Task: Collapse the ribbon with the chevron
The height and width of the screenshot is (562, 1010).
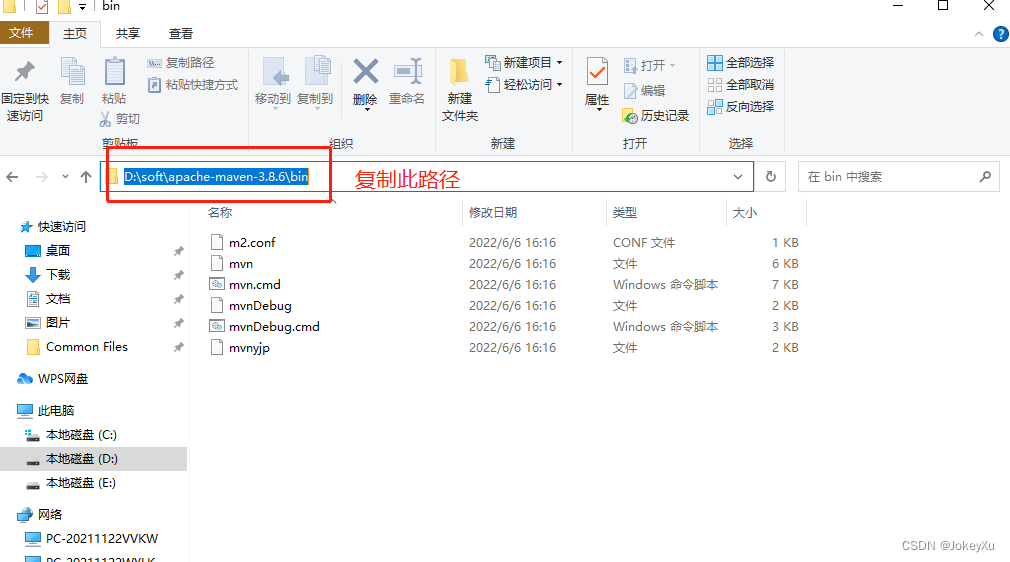Action: click(978, 34)
